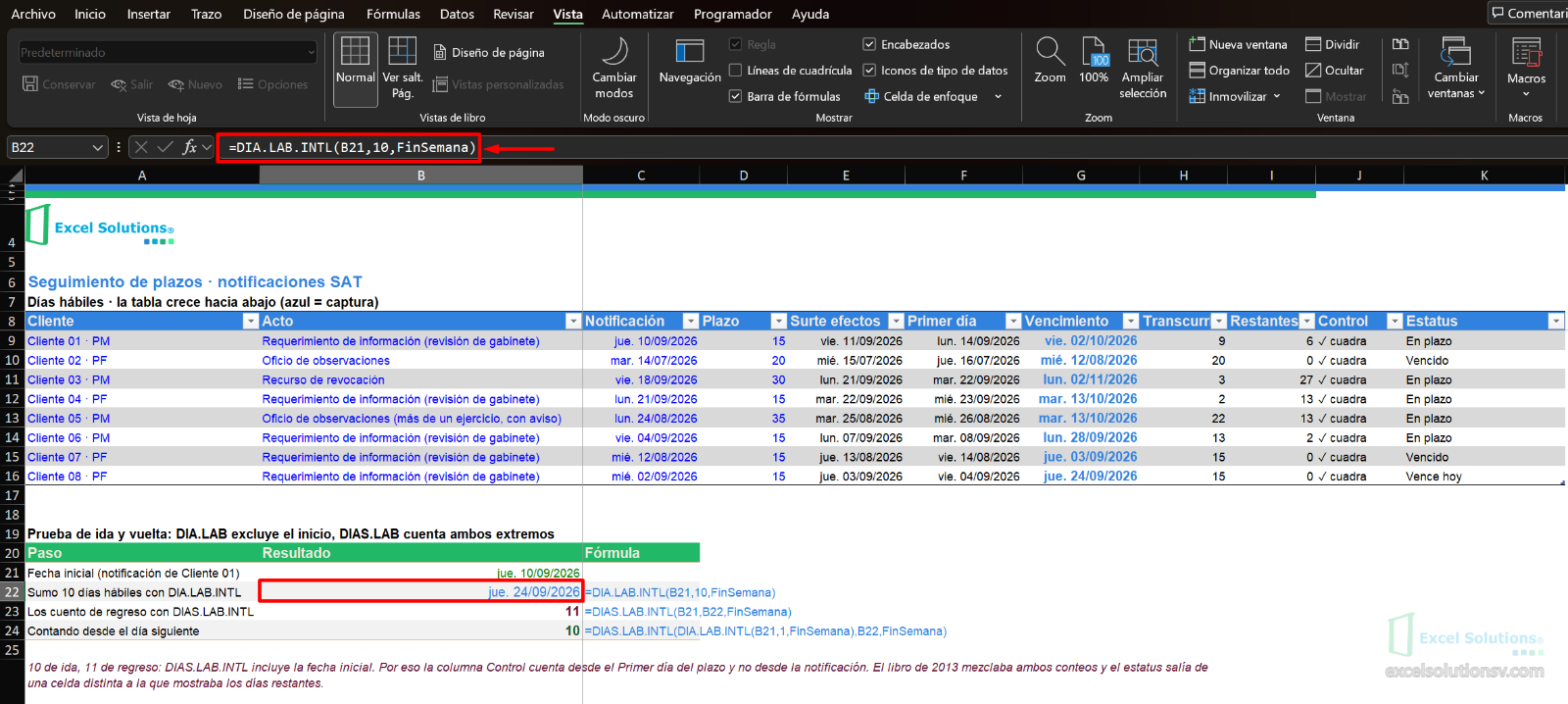This screenshot has height=704, width=1568.
Task: Open the Cliente column filter dropdown
Action: point(251,322)
